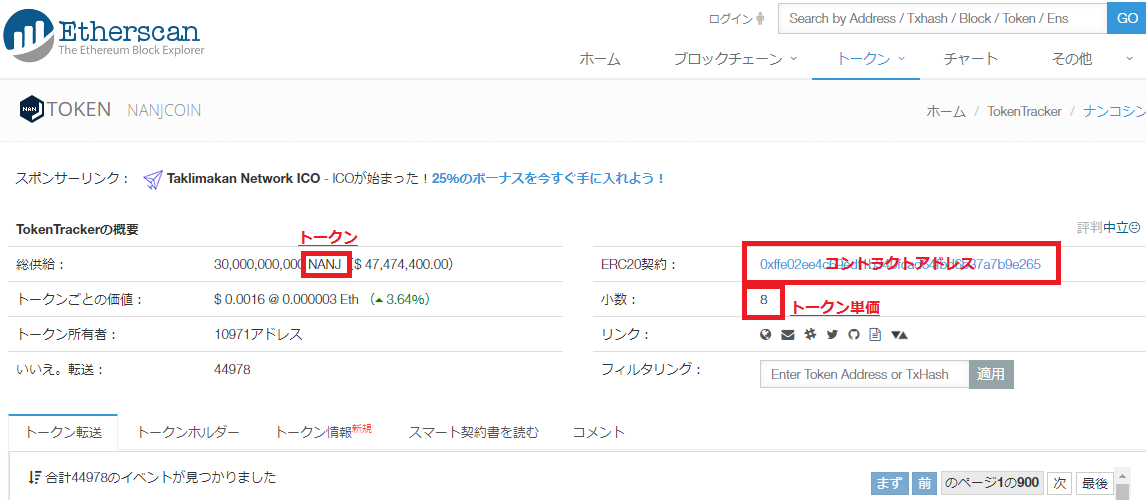The image size is (1146, 500).
Task: Click the 25%のボーナス sponsor link
Action: 548,178
